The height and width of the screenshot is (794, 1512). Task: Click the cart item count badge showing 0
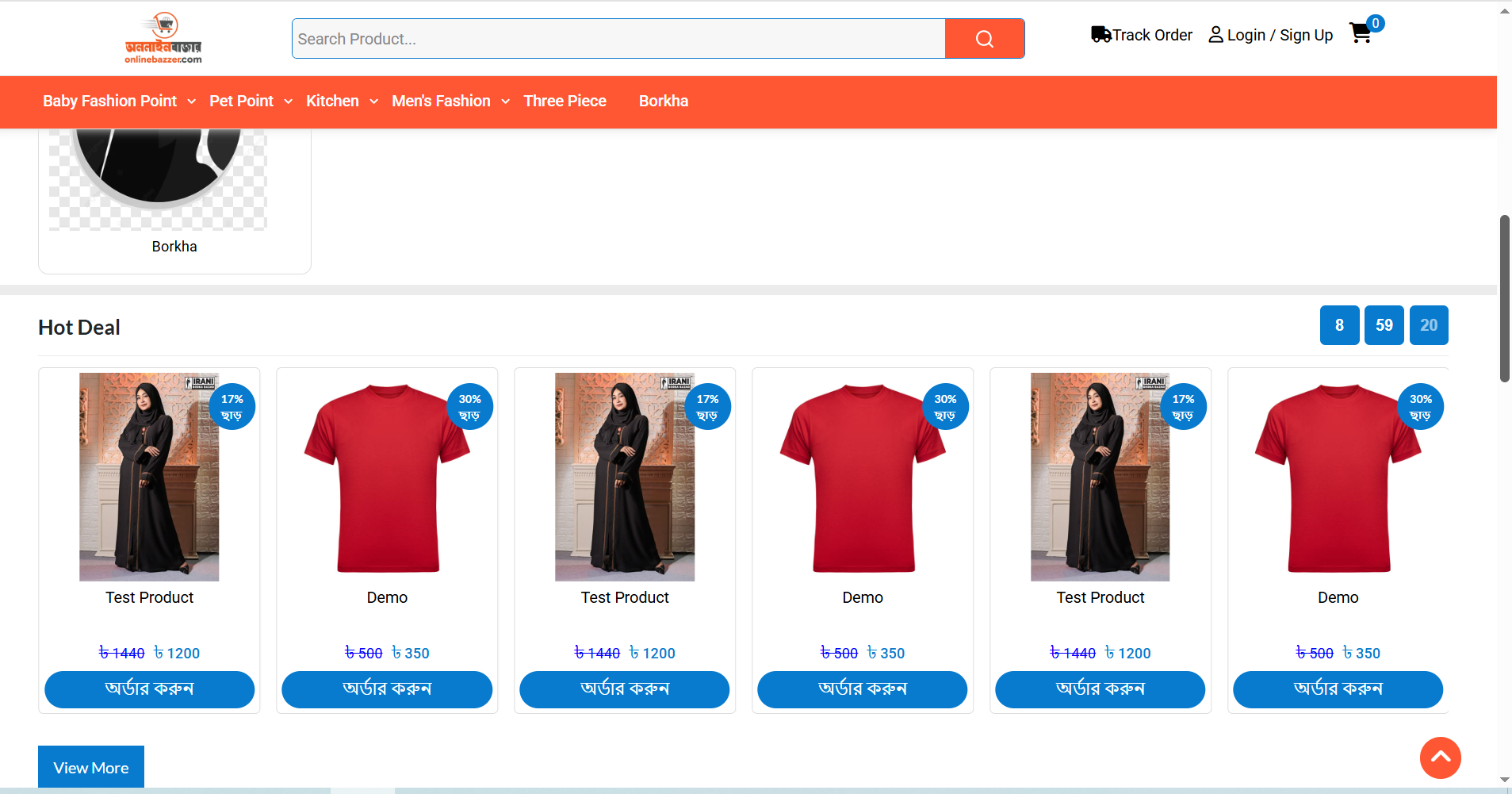pyautogui.click(x=1375, y=23)
